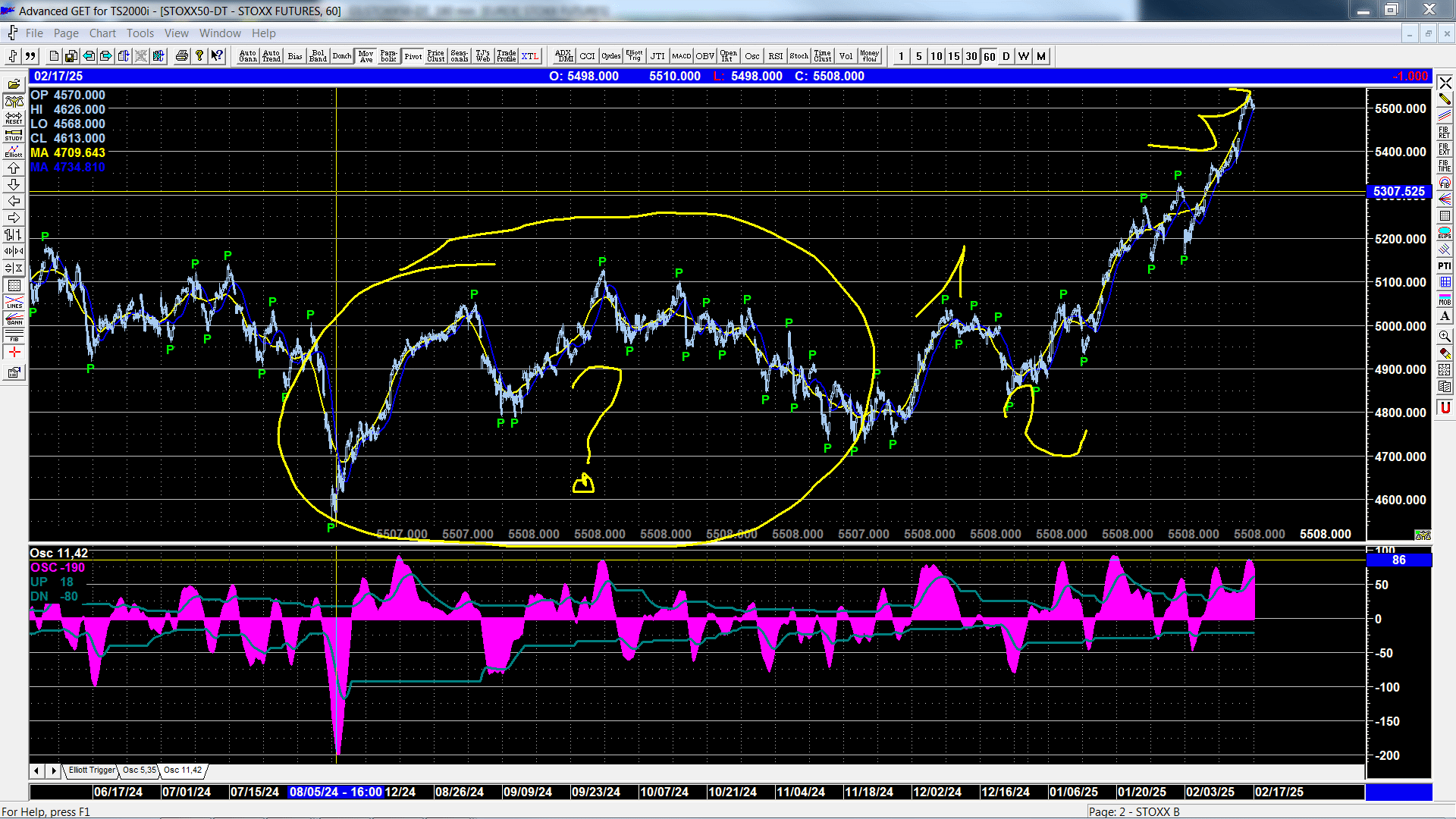The width and height of the screenshot is (1456, 819).
Task: Select the PTI tool in right sidebar
Action: [x=1445, y=265]
